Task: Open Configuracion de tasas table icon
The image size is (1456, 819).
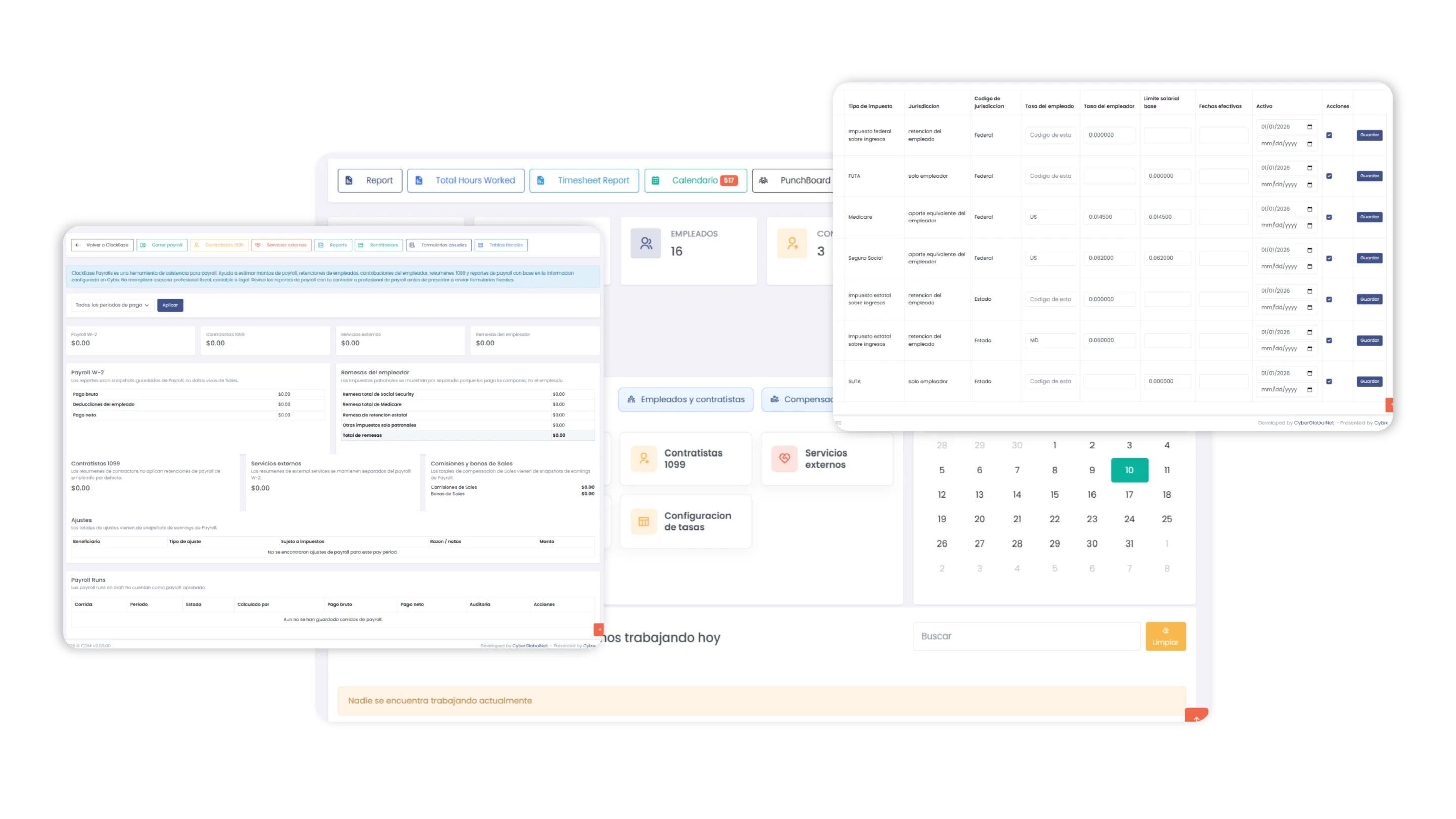Action: (644, 521)
